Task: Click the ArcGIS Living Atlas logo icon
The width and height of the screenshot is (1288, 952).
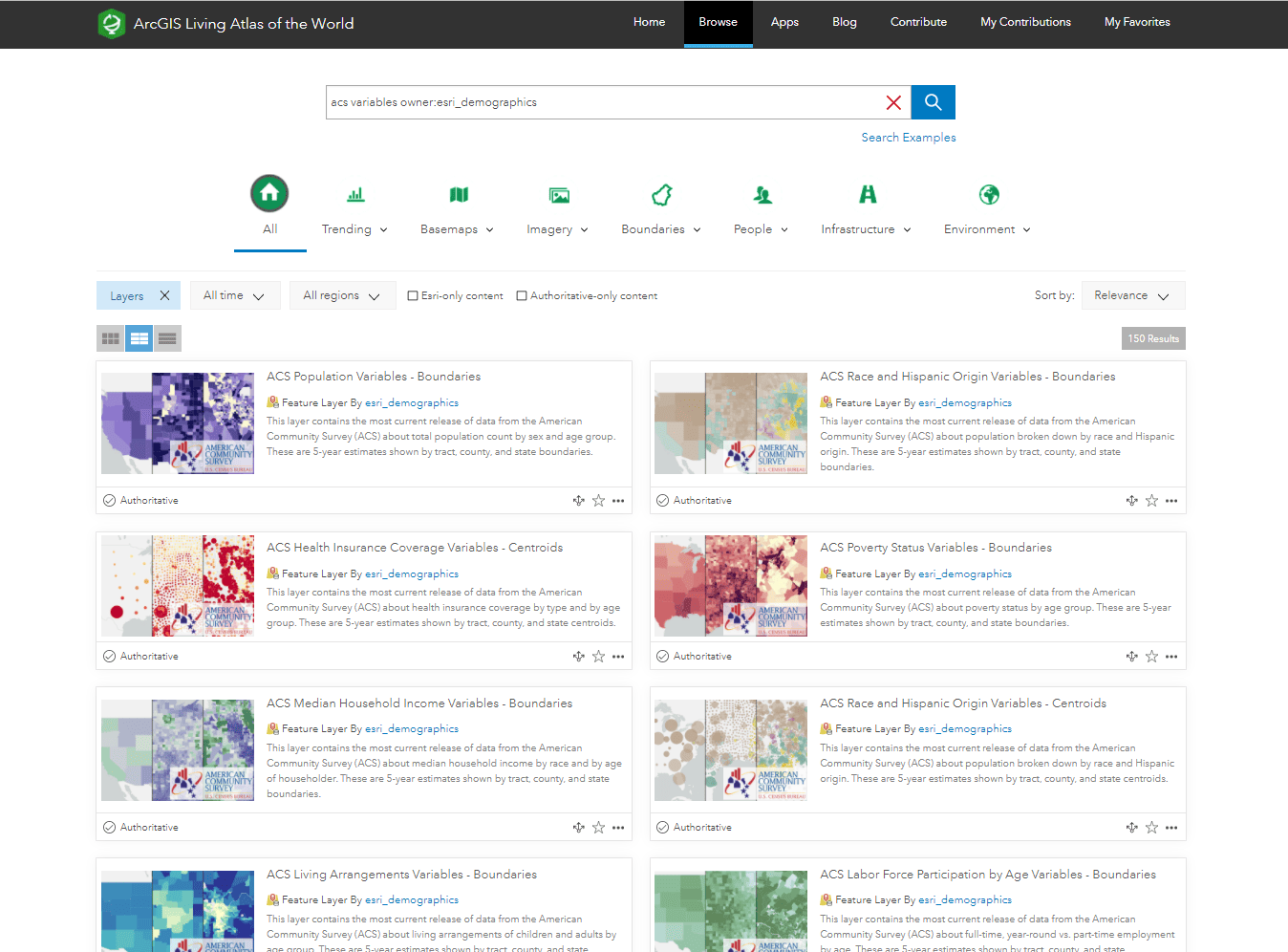Action: click(112, 24)
